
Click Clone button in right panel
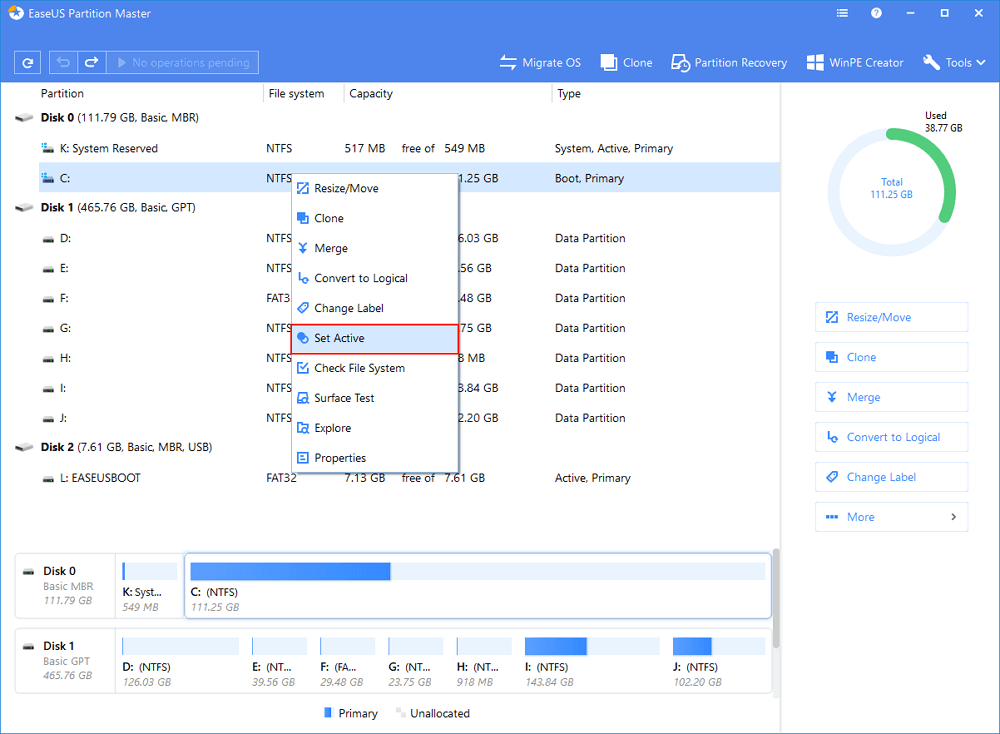[x=891, y=357]
